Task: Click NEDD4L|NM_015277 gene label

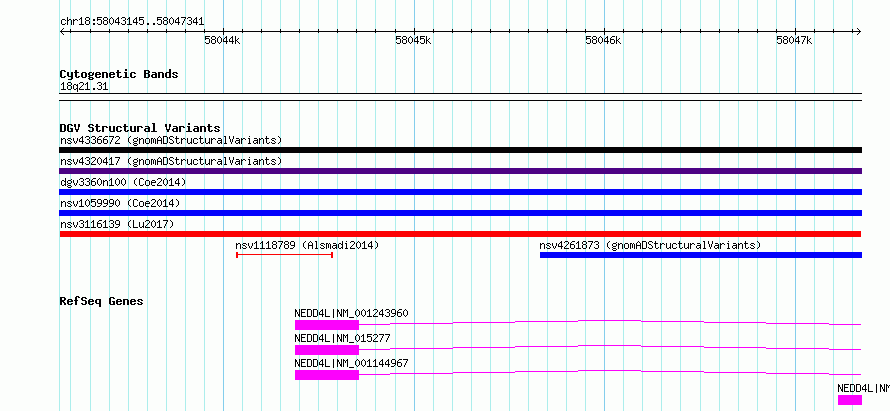Action: point(342,338)
